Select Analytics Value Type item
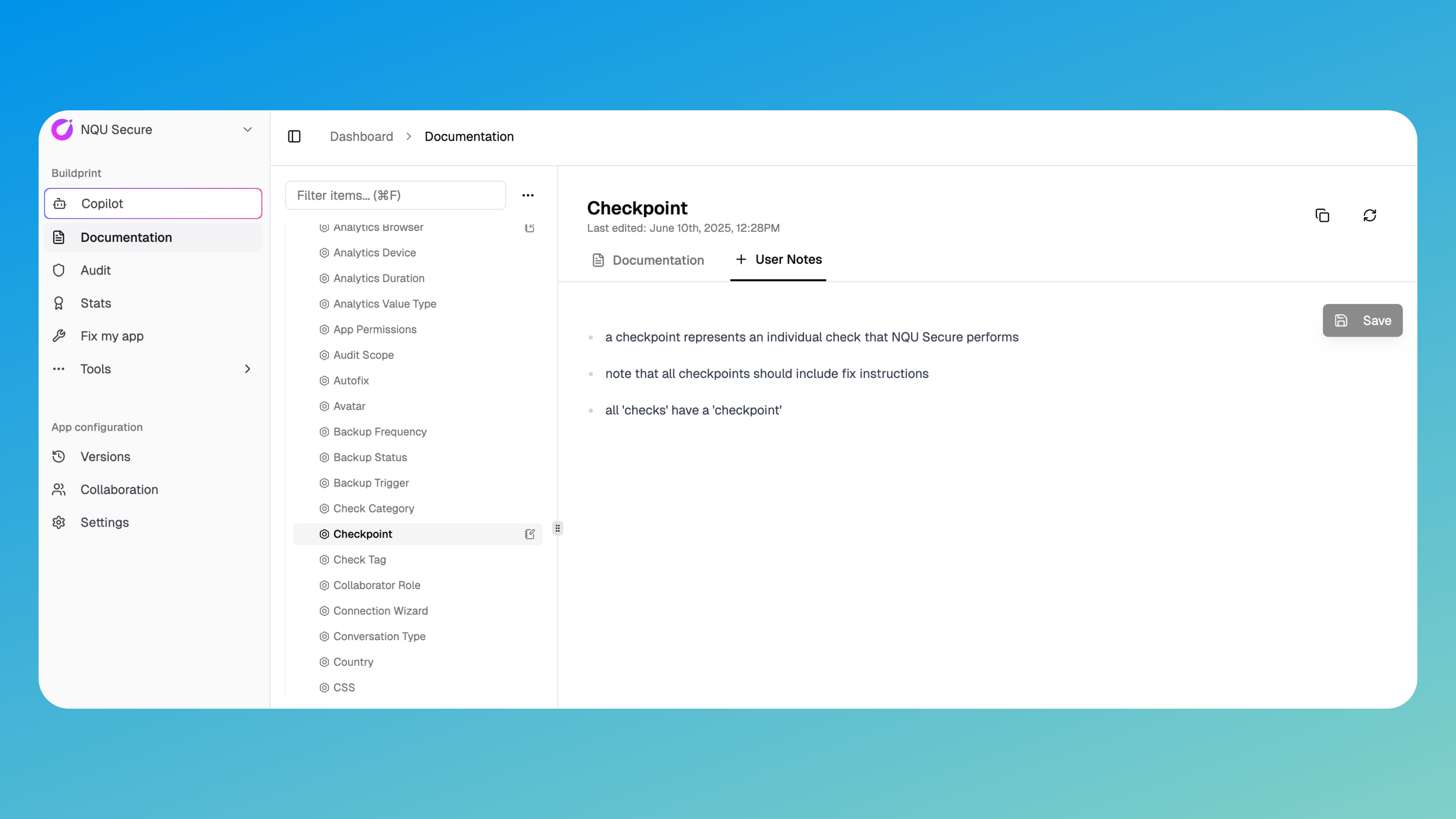 [418, 304]
